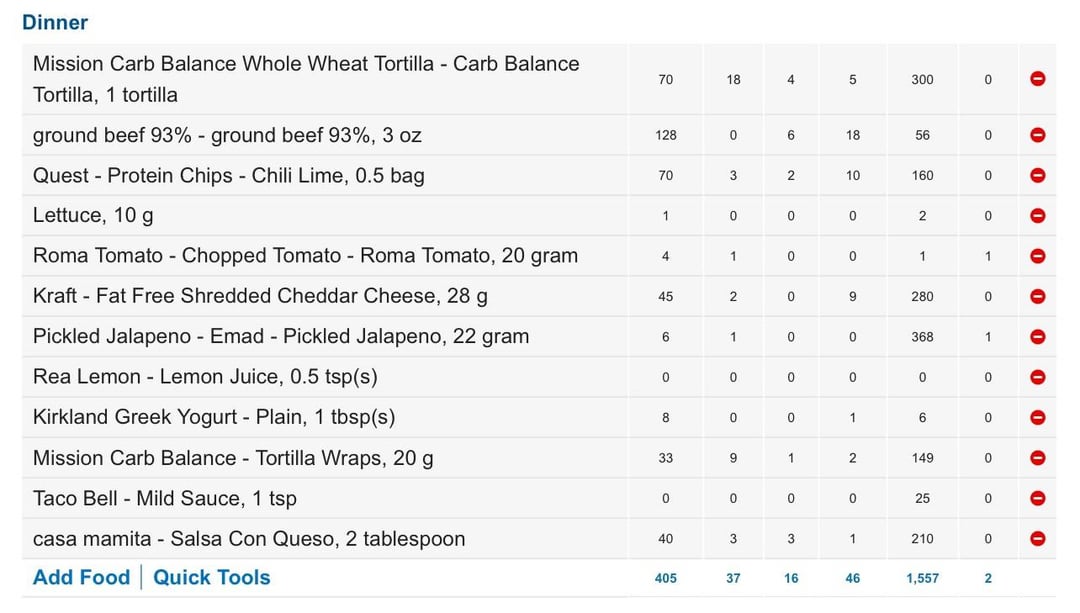The width and height of the screenshot is (1080, 613).
Task: Select the Kraft Fat Free Shredded Cheddar item
Action: (x=260, y=296)
